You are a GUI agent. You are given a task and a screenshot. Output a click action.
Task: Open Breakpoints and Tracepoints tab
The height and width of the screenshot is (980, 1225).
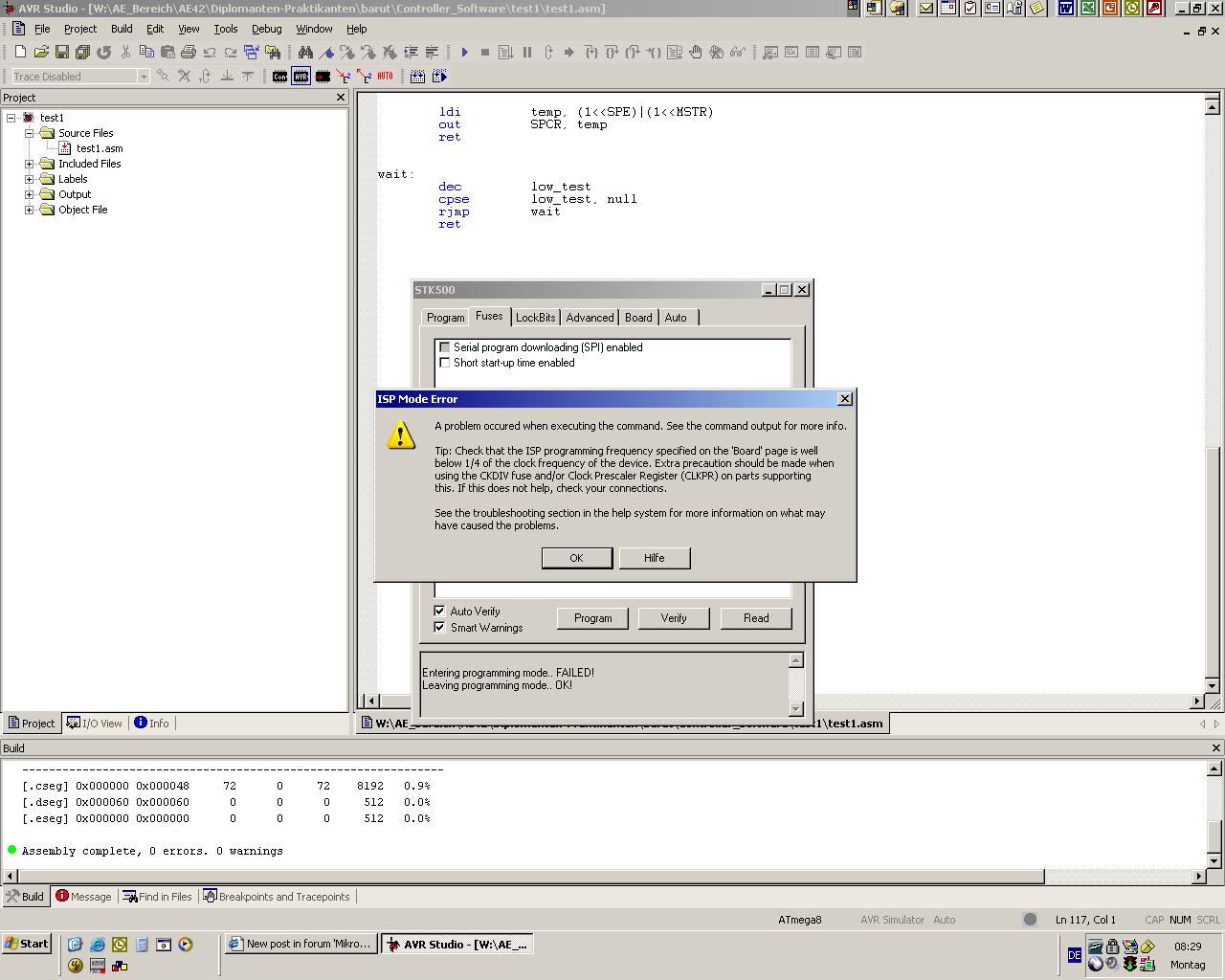[x=277, y=897]
